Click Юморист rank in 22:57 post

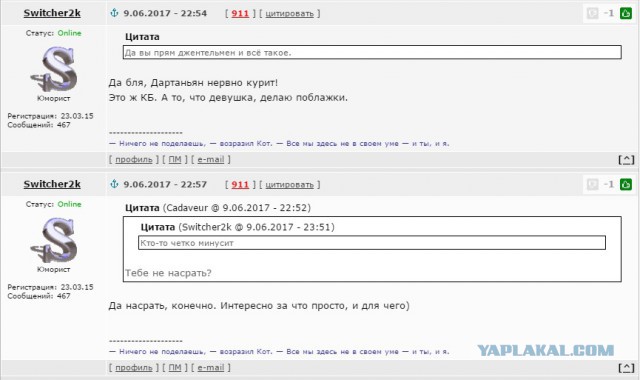tap(53, 269)
